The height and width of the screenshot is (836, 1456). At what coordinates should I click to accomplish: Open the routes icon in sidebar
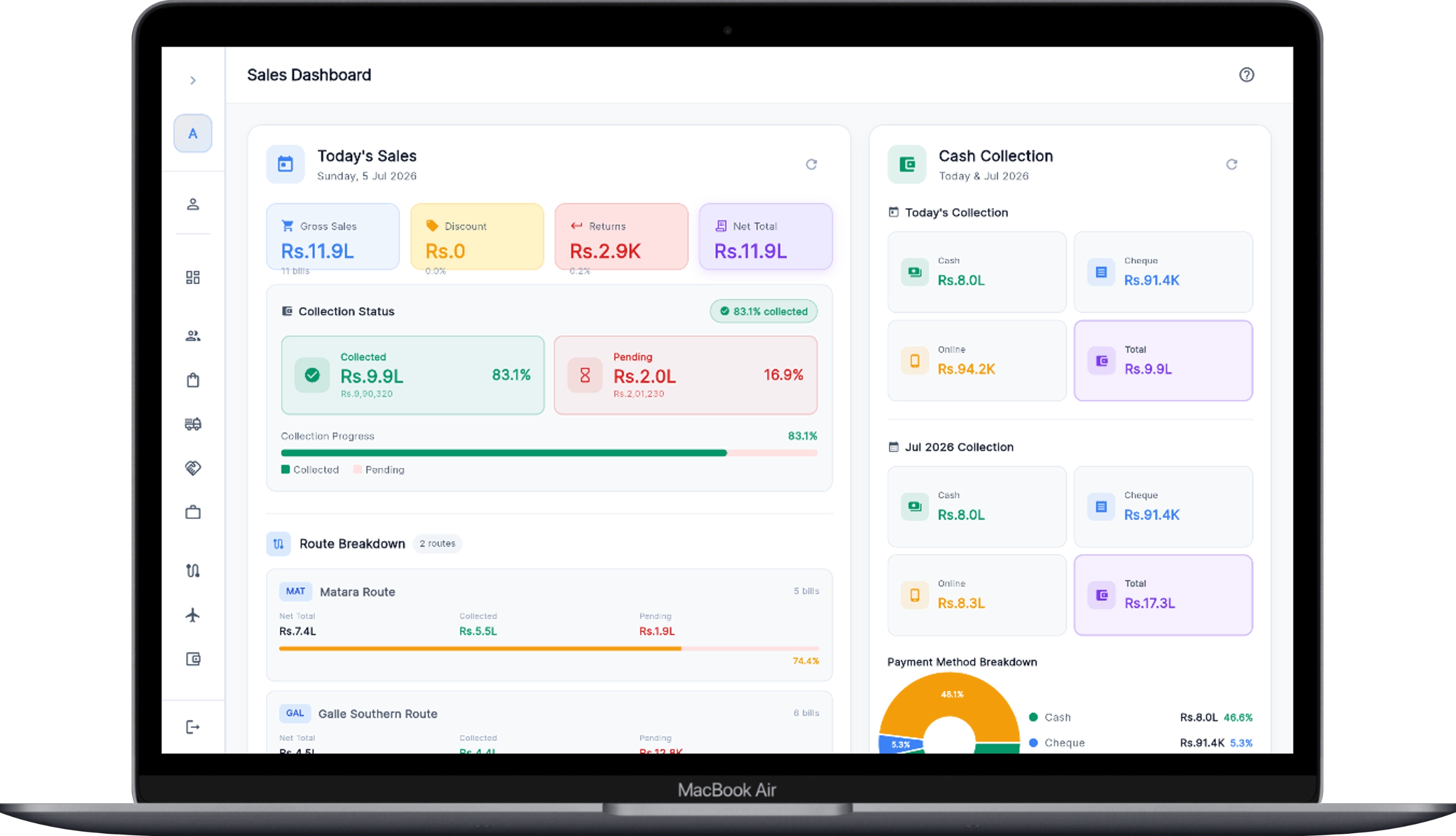pos(193,570)
